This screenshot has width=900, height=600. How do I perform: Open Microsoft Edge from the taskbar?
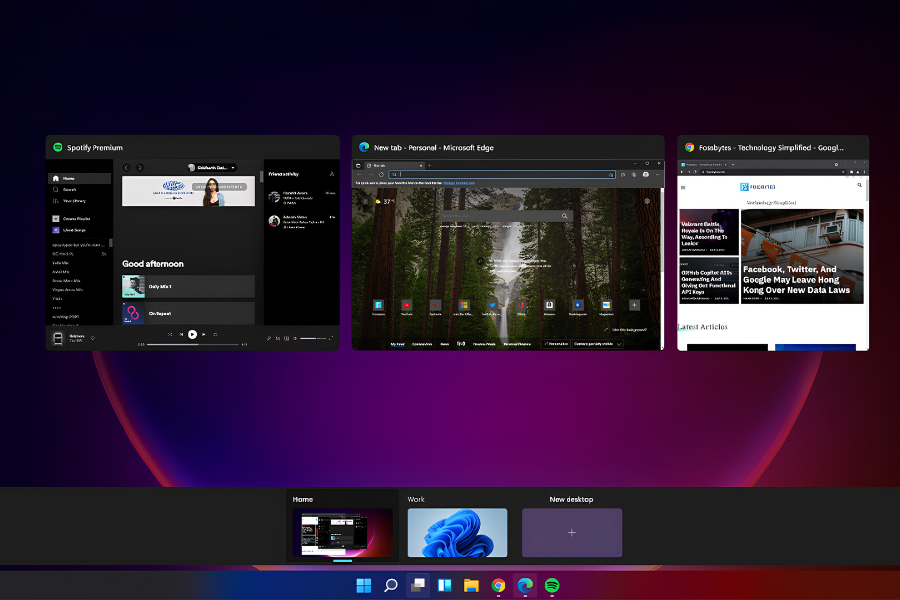pos(525,585)
